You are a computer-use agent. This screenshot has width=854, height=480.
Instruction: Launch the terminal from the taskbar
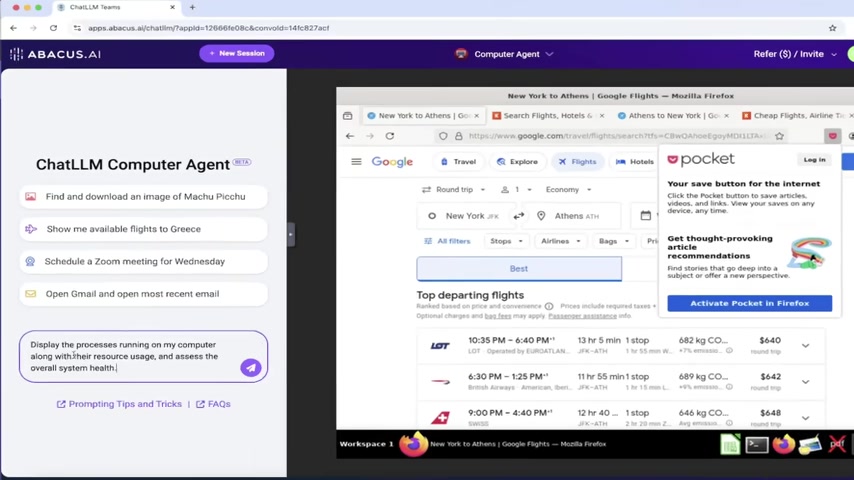757,445
